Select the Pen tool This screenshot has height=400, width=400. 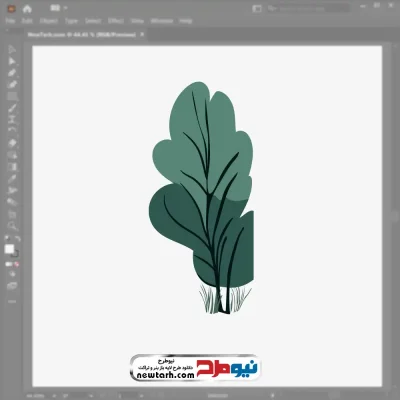coord(12,73)
